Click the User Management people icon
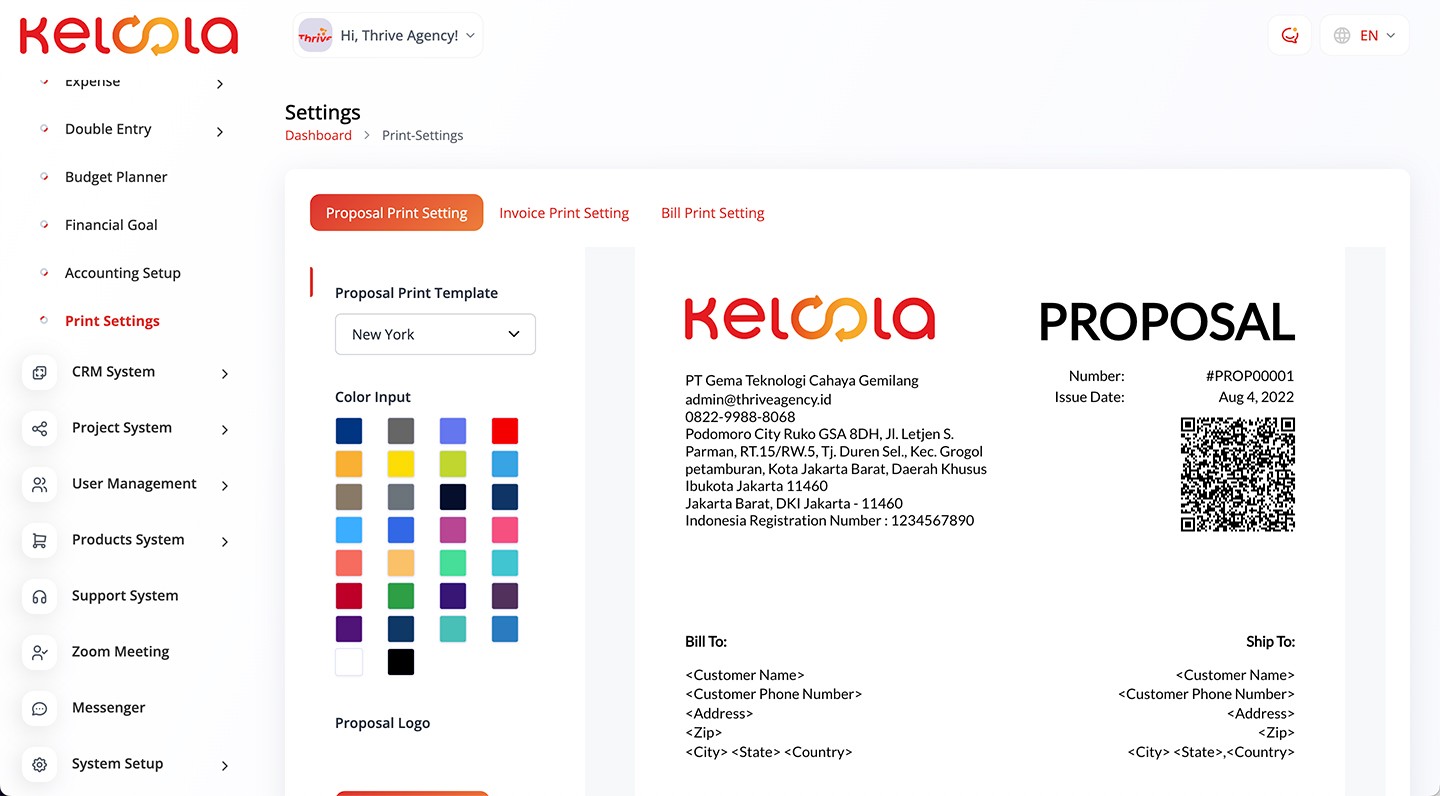Screen dimensions: 1440x796 point(40,484)
